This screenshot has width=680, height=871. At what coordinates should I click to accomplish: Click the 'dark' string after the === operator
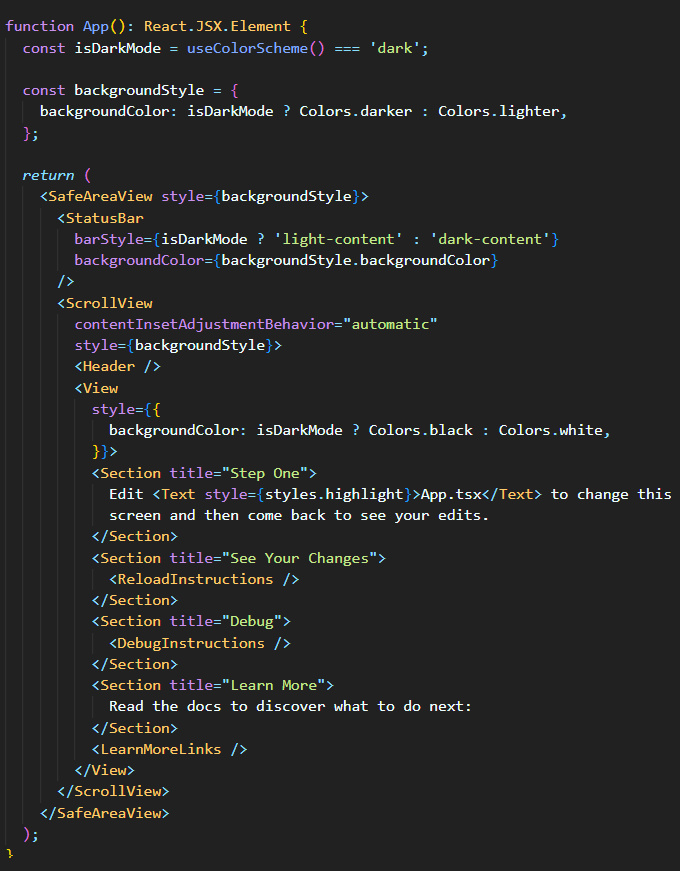point(394,48)
